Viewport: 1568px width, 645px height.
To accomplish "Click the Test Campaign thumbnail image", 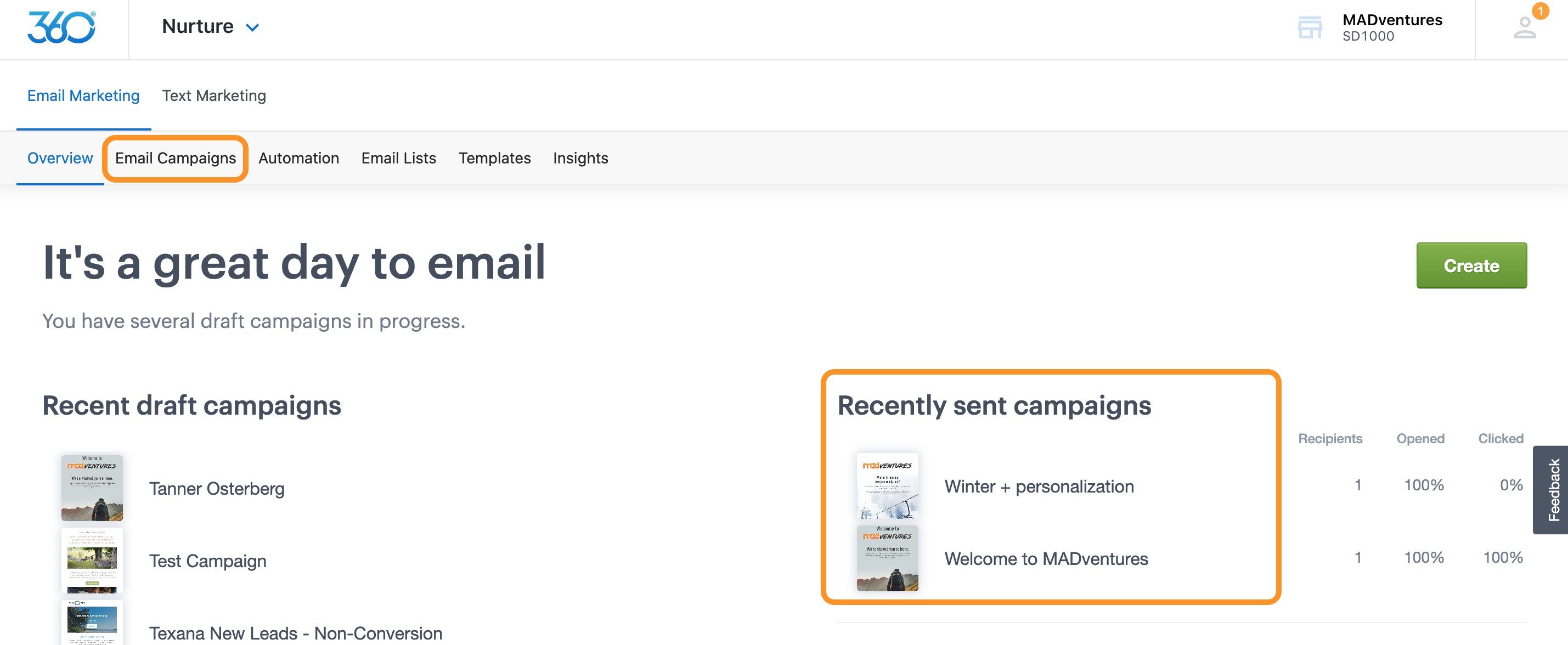I will (92, 561).
